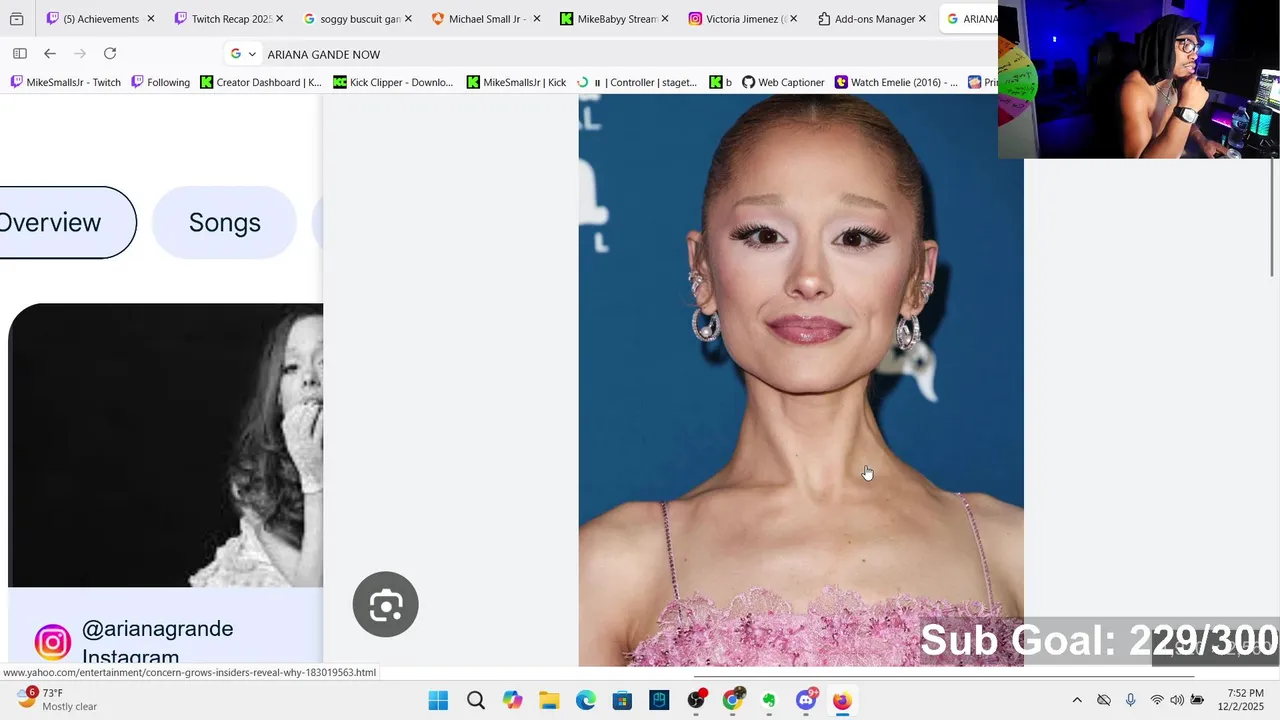1280x720 pixels.
Task: Open Discord from taskbar
Action: pyautogui.click(x=806, y=700)
